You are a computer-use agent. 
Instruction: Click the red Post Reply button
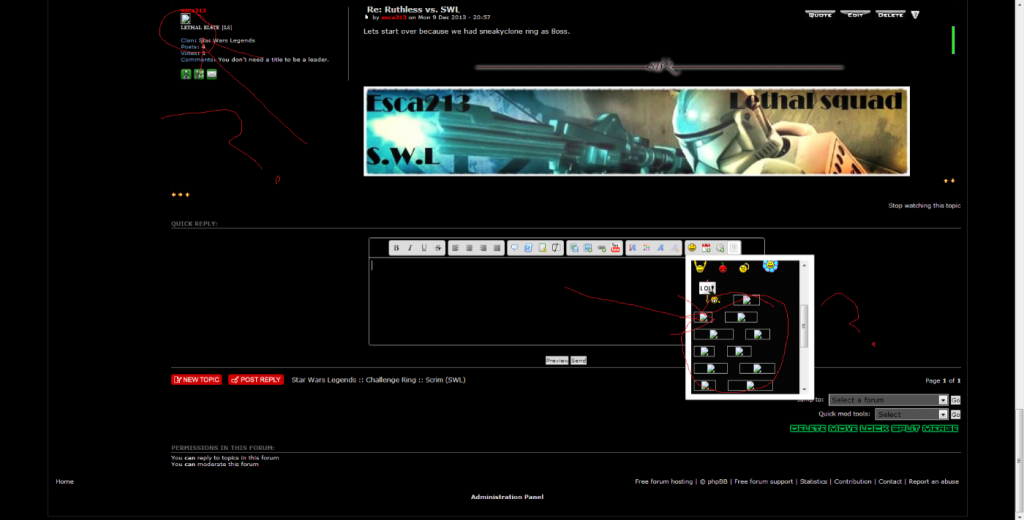pos(256,380)
